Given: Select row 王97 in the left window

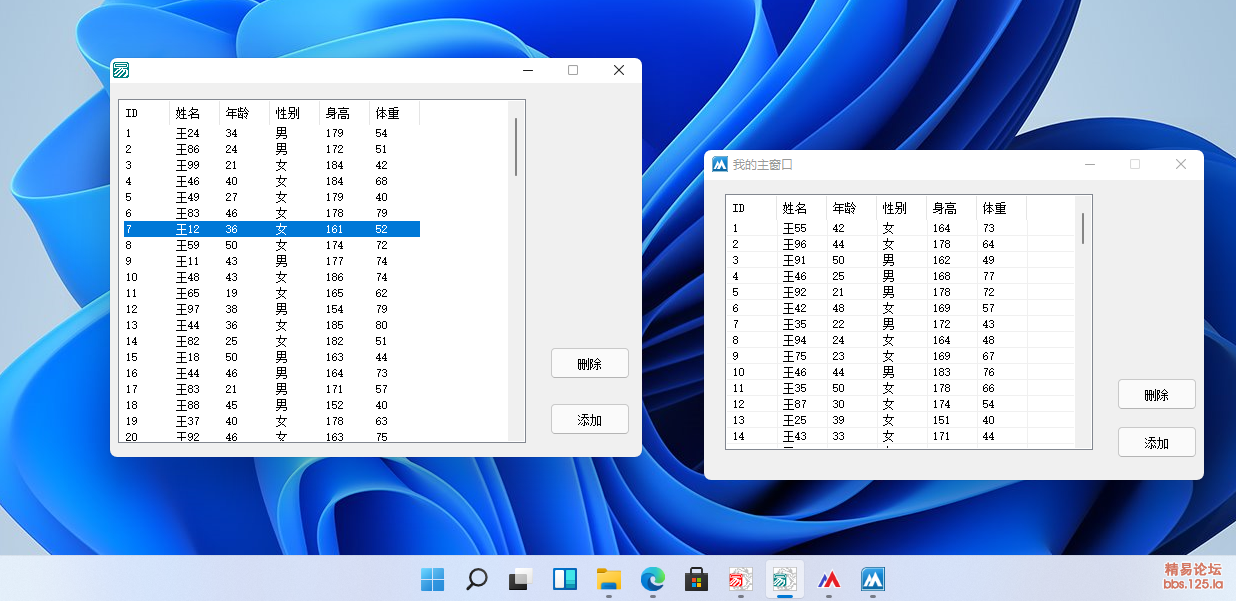Looking at the screenshot, I should (270, 309).
